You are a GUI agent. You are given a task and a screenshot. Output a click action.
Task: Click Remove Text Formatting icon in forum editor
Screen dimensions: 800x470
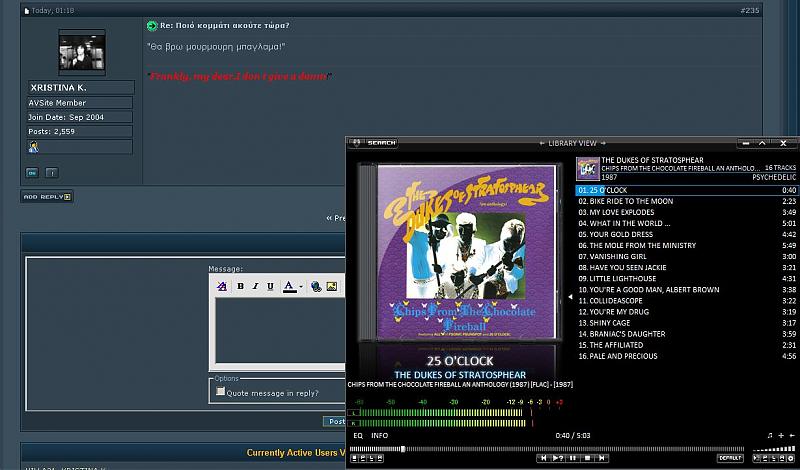[x=221, y=286]
